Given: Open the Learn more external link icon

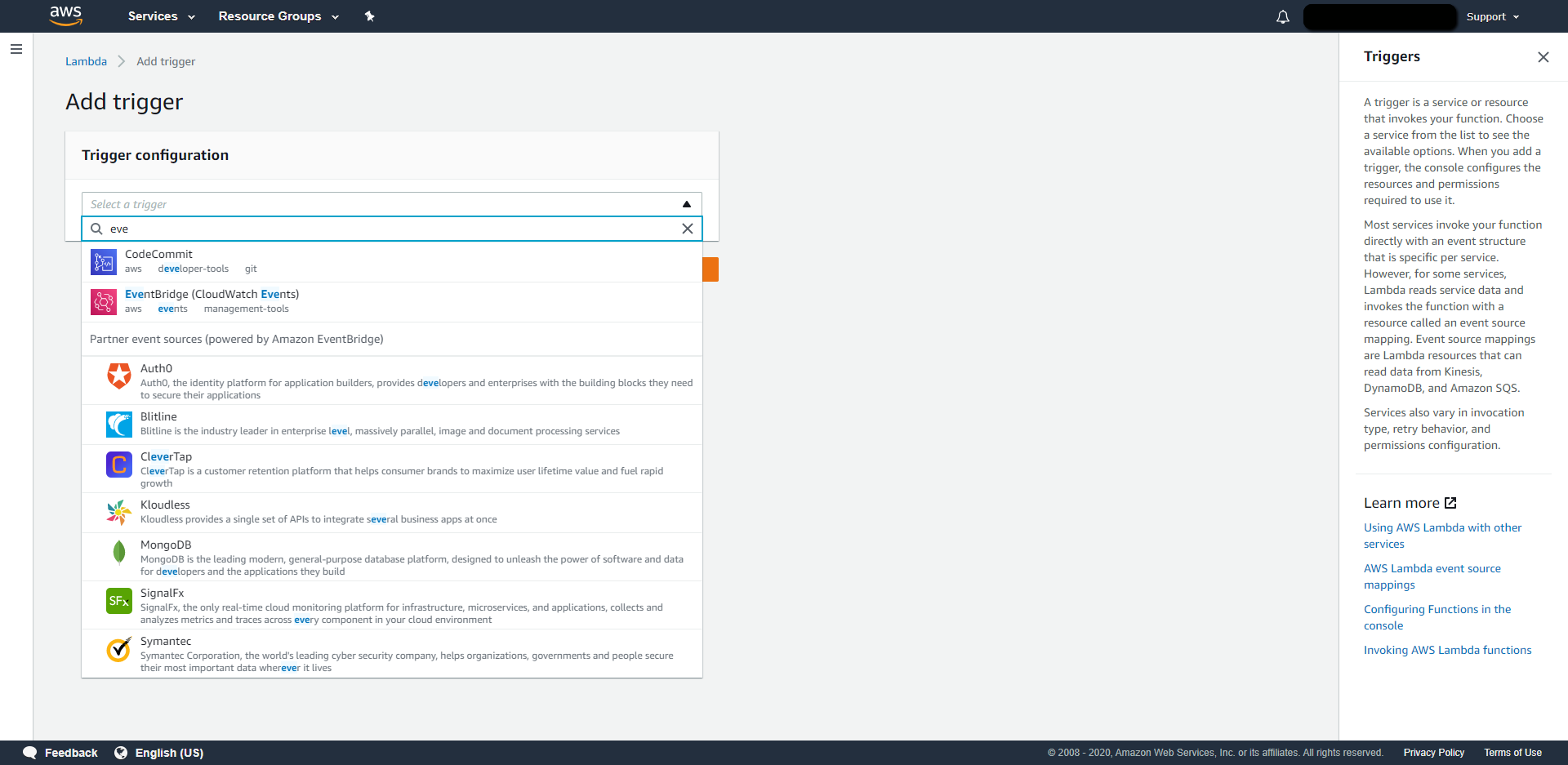Looking at the screenshot, I should coord(1450,503).
